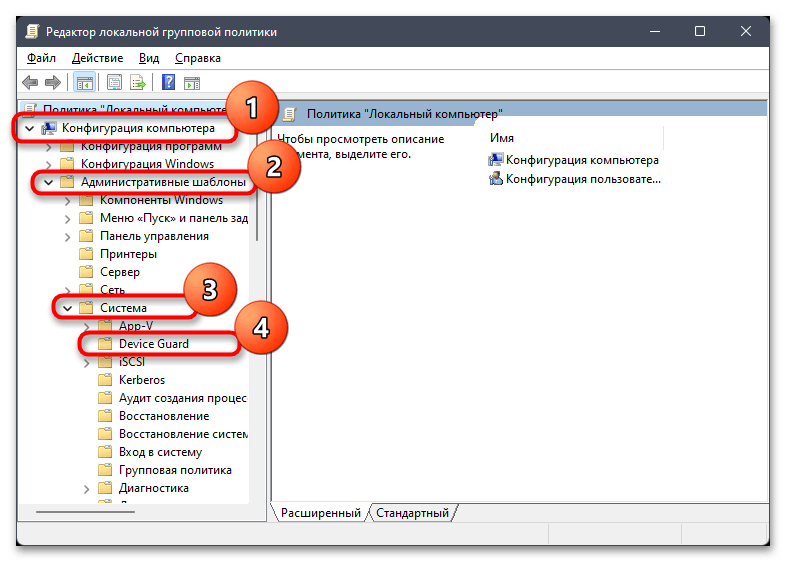Collapse the Система node

point(68,308)
